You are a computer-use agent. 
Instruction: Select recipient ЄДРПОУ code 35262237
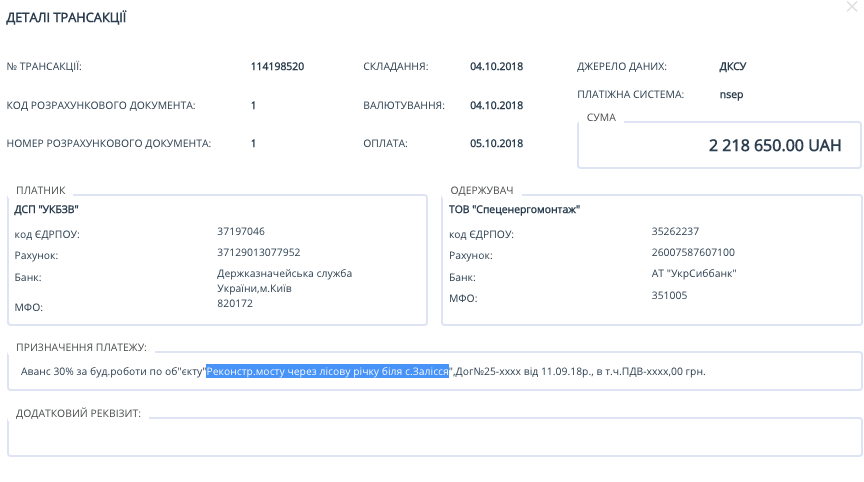(x=675, y=231)
